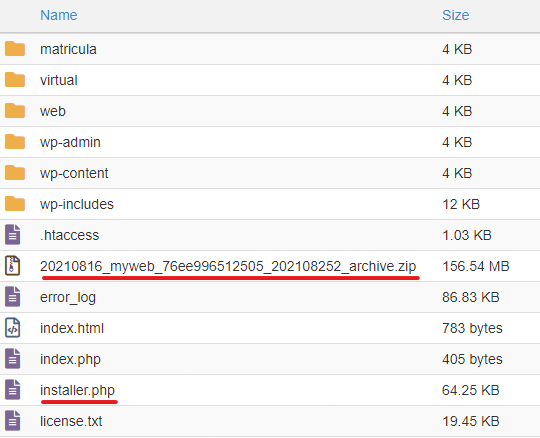Click the installer.php file icon
Viewport: 540px width, 438px height.
tap(12, 389)
